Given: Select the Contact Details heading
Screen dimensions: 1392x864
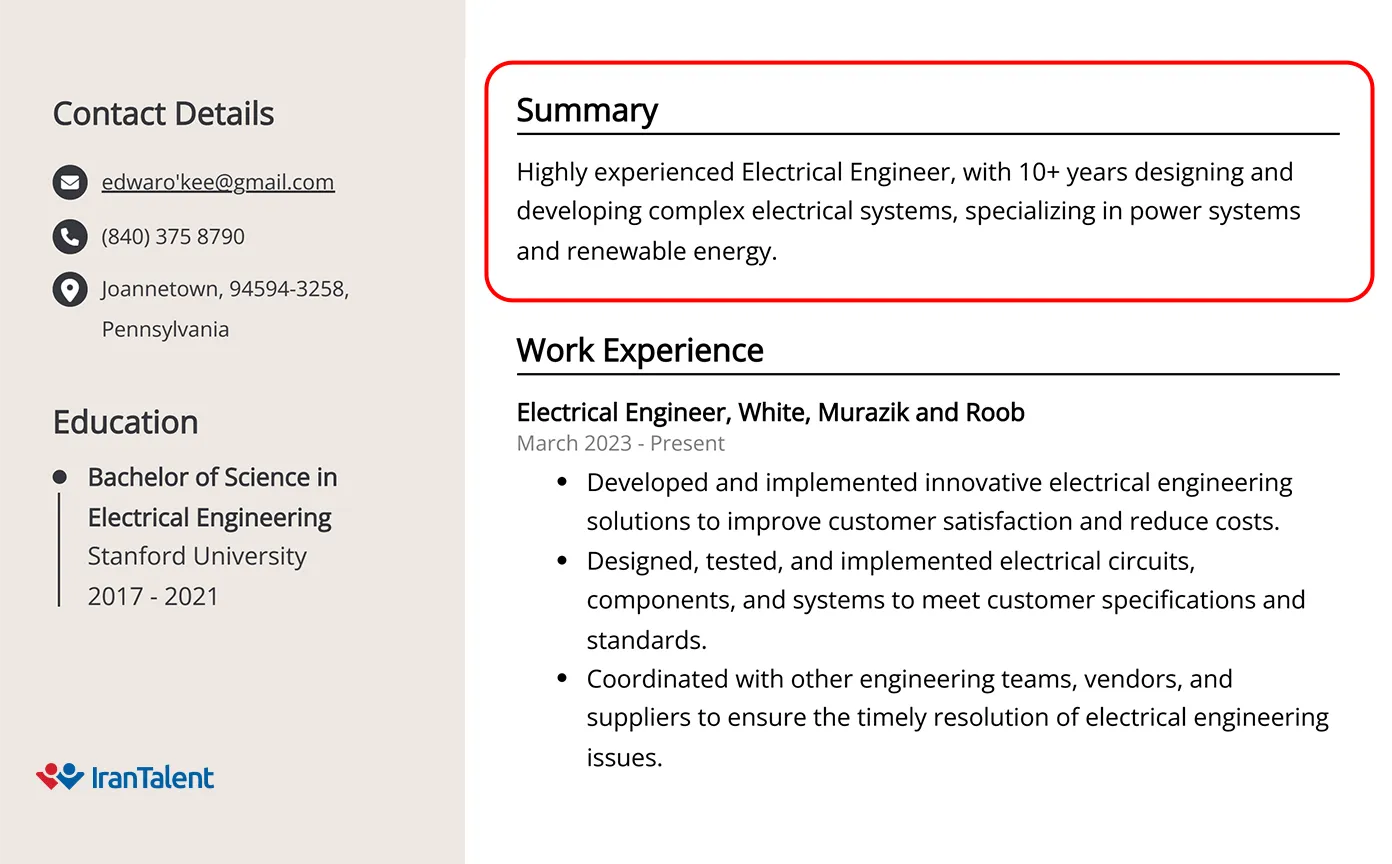Looking at the screenshot, I should (163, 114).
